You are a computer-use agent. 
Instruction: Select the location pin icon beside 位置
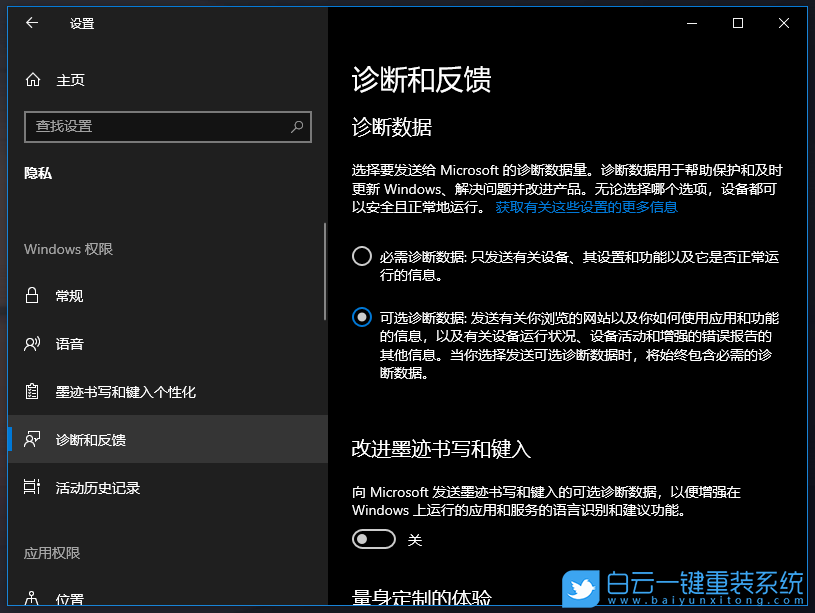[34, 598]
